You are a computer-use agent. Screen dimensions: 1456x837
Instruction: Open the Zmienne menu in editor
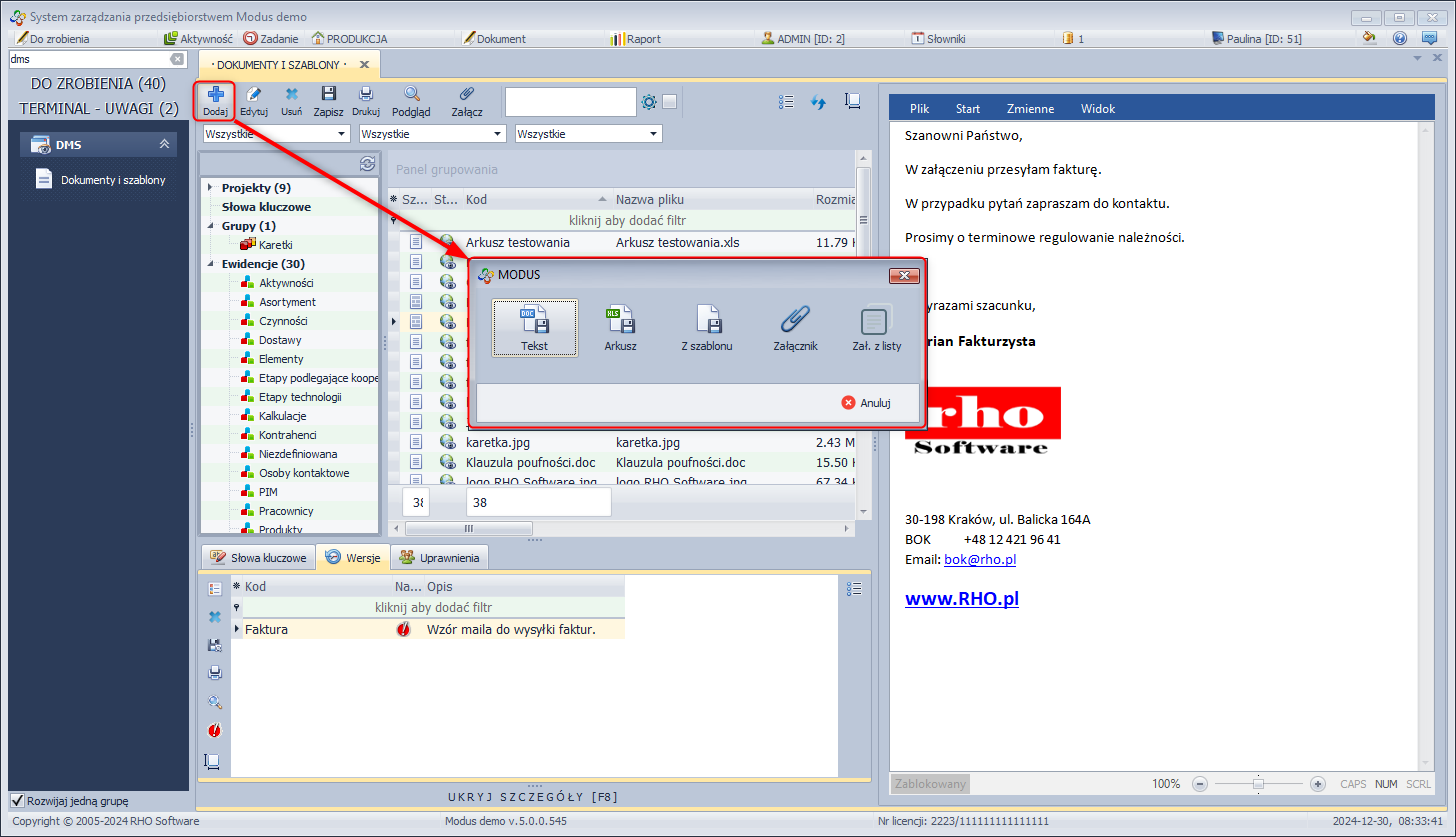pos(1029,108)
